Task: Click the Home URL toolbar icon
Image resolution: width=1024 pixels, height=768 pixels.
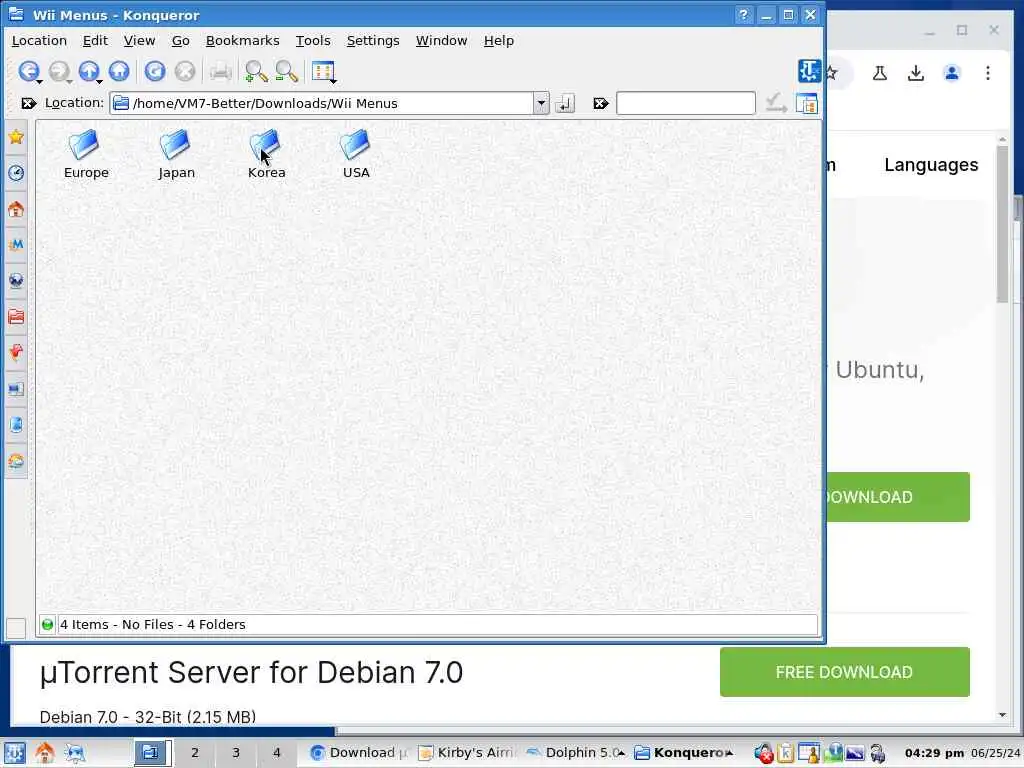Action: coord(119,71)
